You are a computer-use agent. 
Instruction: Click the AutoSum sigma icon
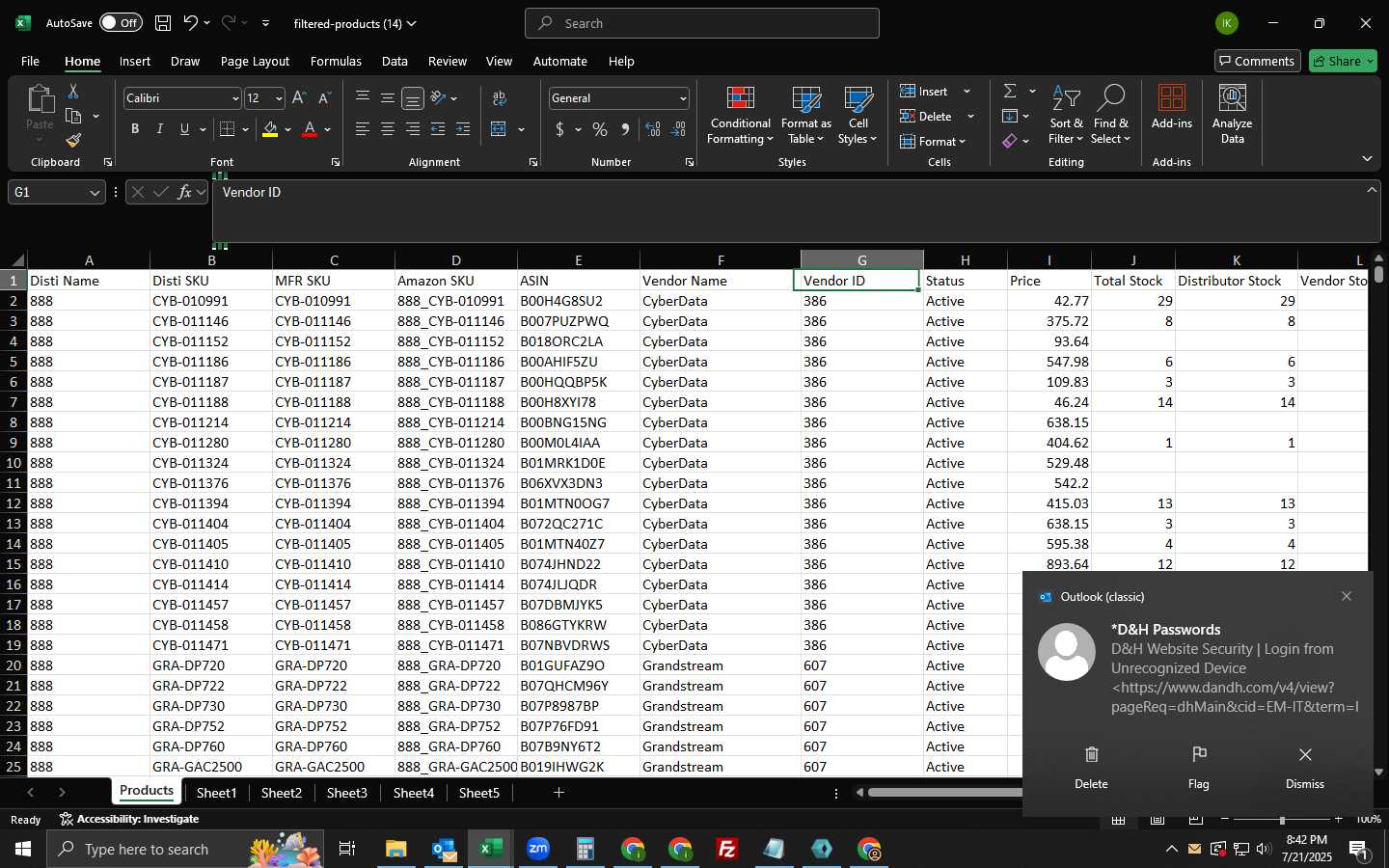tap(1010, 91)
